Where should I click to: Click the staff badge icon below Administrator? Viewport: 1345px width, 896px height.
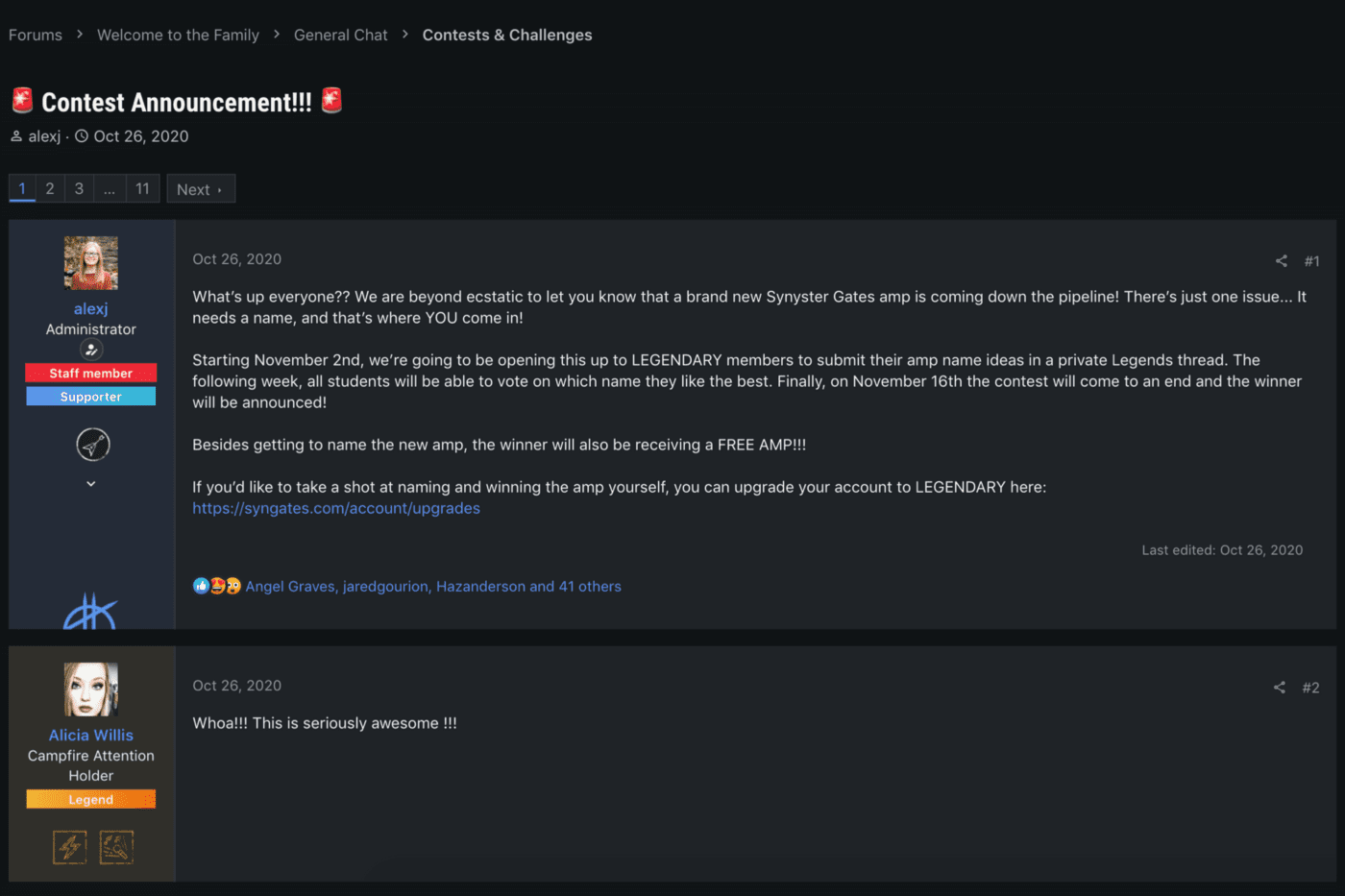[91, 350]
